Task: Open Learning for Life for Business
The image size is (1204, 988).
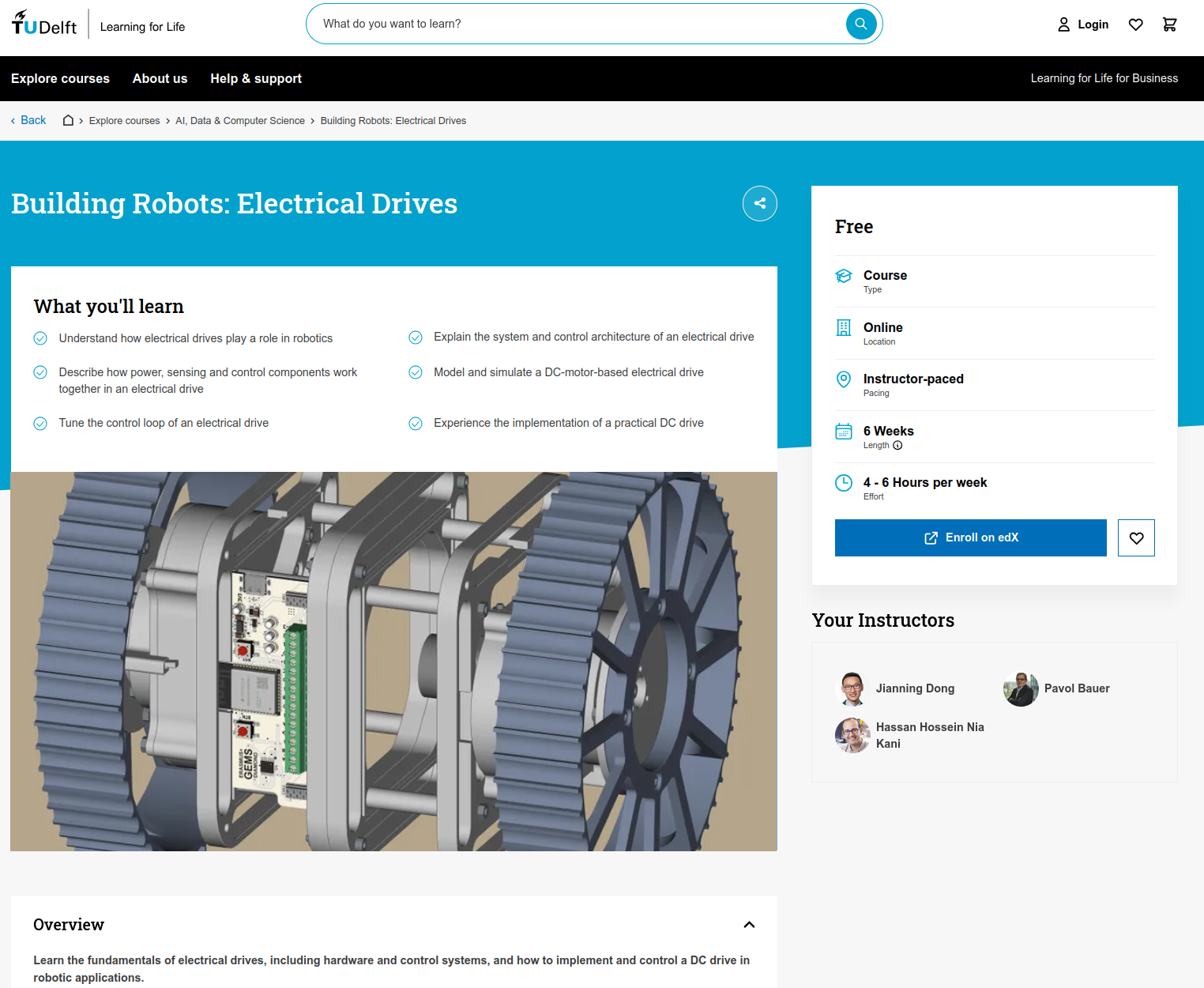Action: pos(1104,78)
